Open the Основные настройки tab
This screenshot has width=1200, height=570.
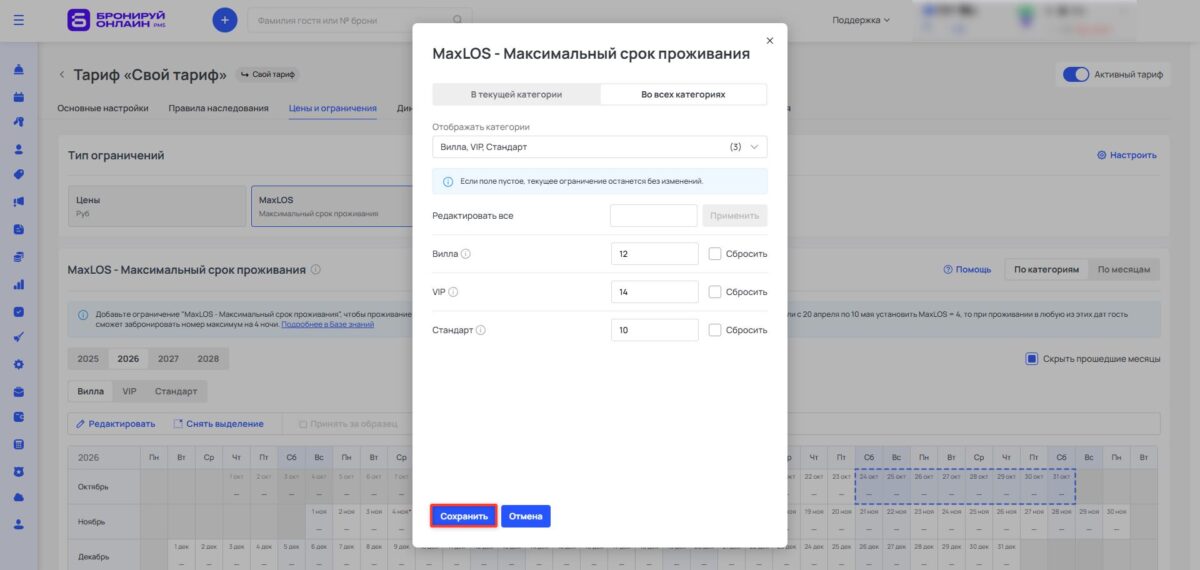(x=103, y=108)
